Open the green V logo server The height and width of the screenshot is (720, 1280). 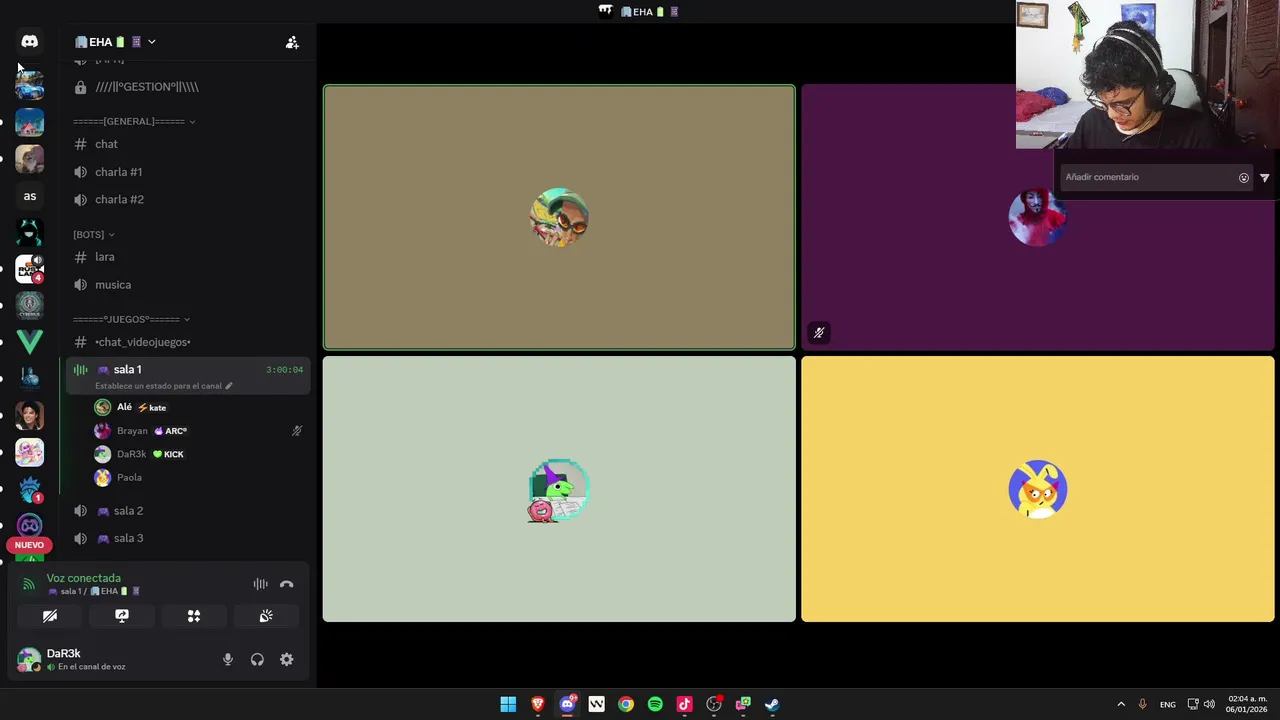(29, 342)
